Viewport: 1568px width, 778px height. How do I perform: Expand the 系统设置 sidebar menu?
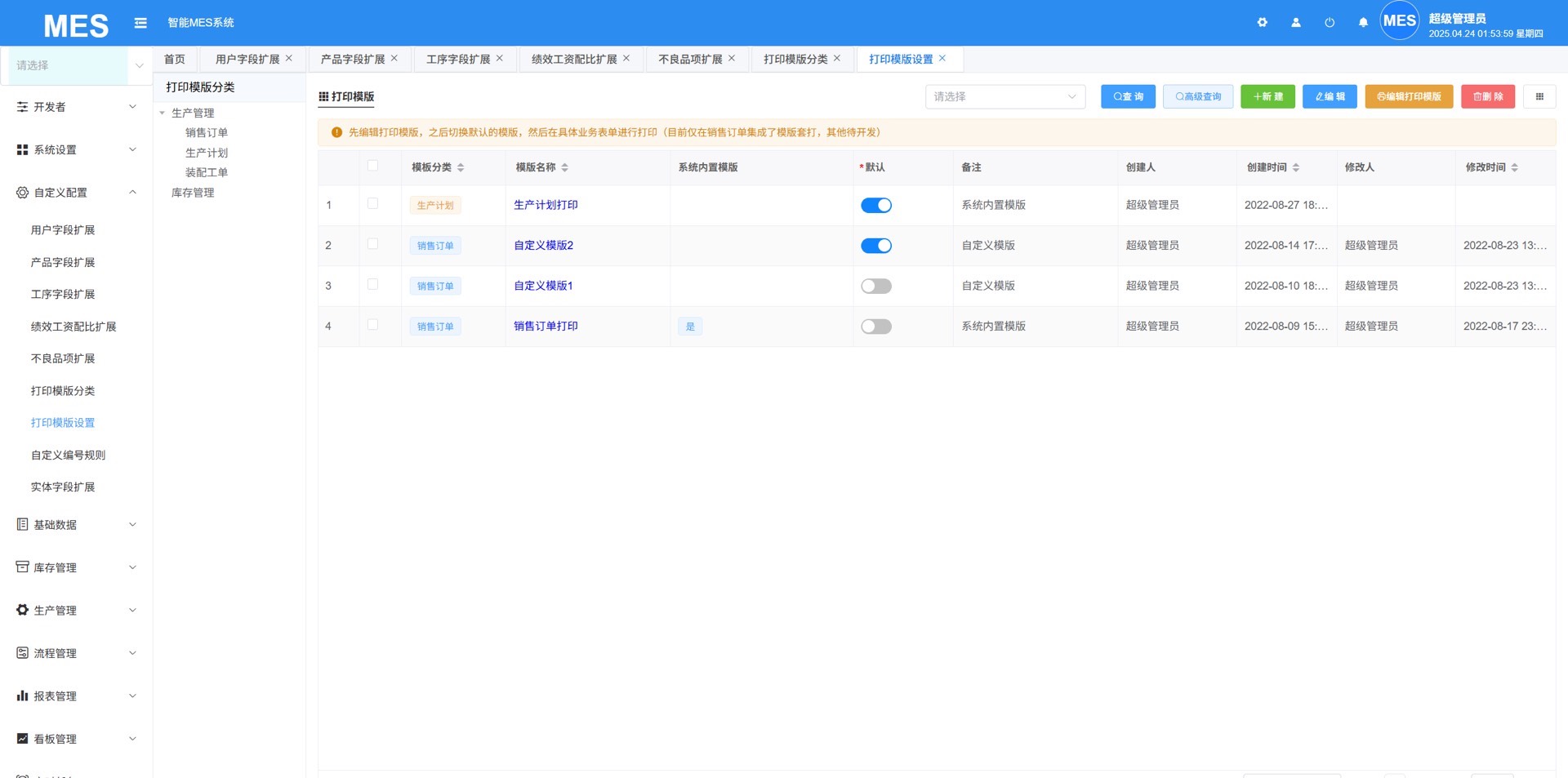pyautogui.click(x=76, y=150)
